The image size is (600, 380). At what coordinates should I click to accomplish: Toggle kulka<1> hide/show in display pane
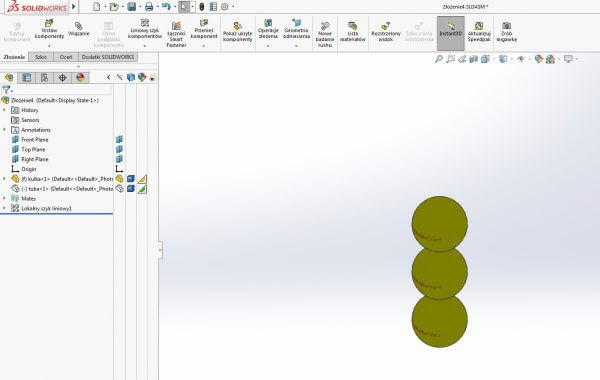click(119, 179)
